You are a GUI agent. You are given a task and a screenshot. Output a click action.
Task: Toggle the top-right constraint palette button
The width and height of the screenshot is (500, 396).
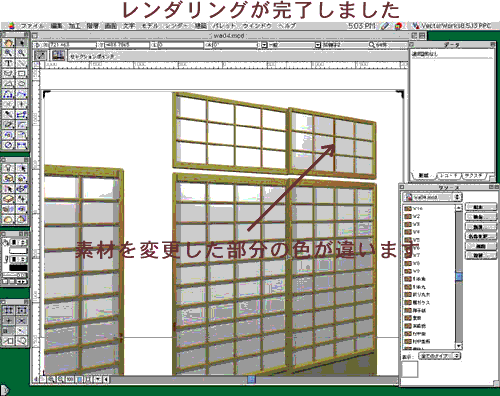click(22, 310)
